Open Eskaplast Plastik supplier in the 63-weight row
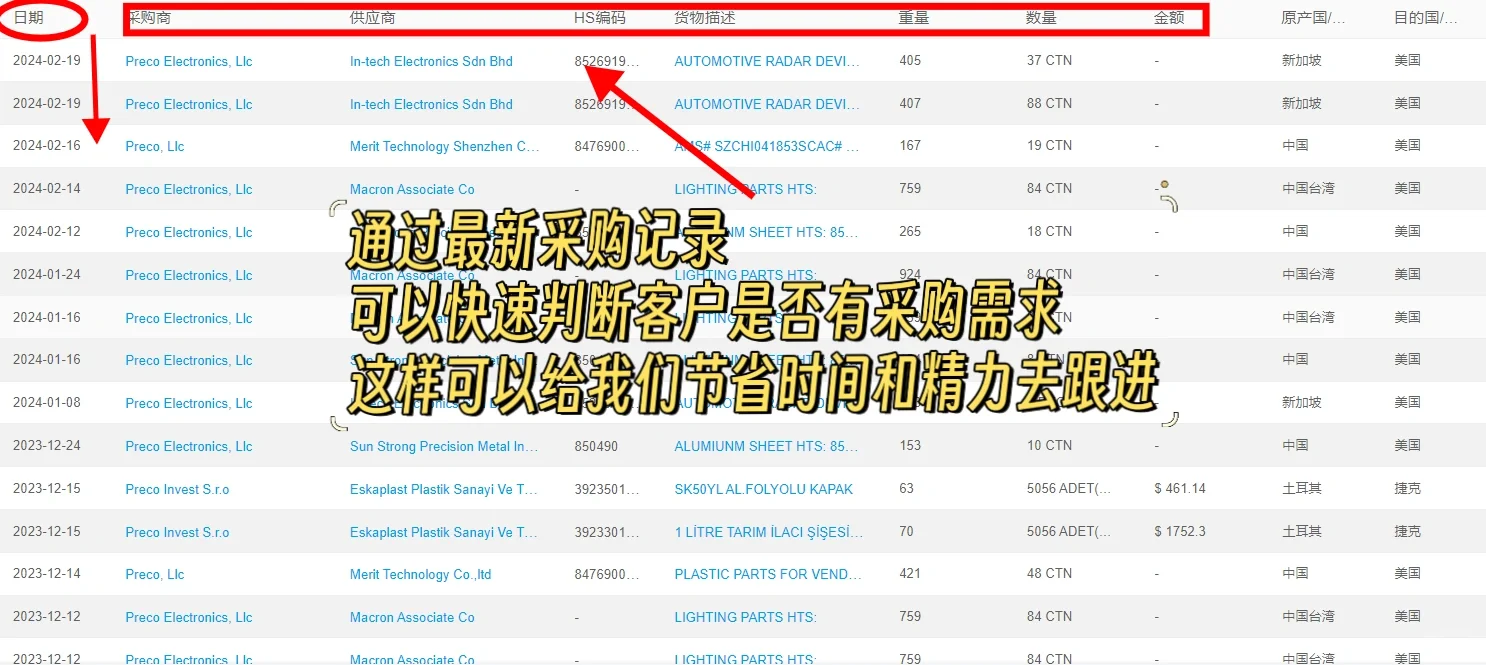 tap(444, 489)
